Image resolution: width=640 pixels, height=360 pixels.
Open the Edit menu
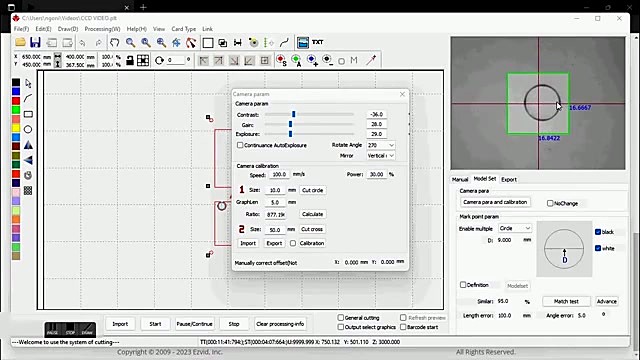[43, 29]
